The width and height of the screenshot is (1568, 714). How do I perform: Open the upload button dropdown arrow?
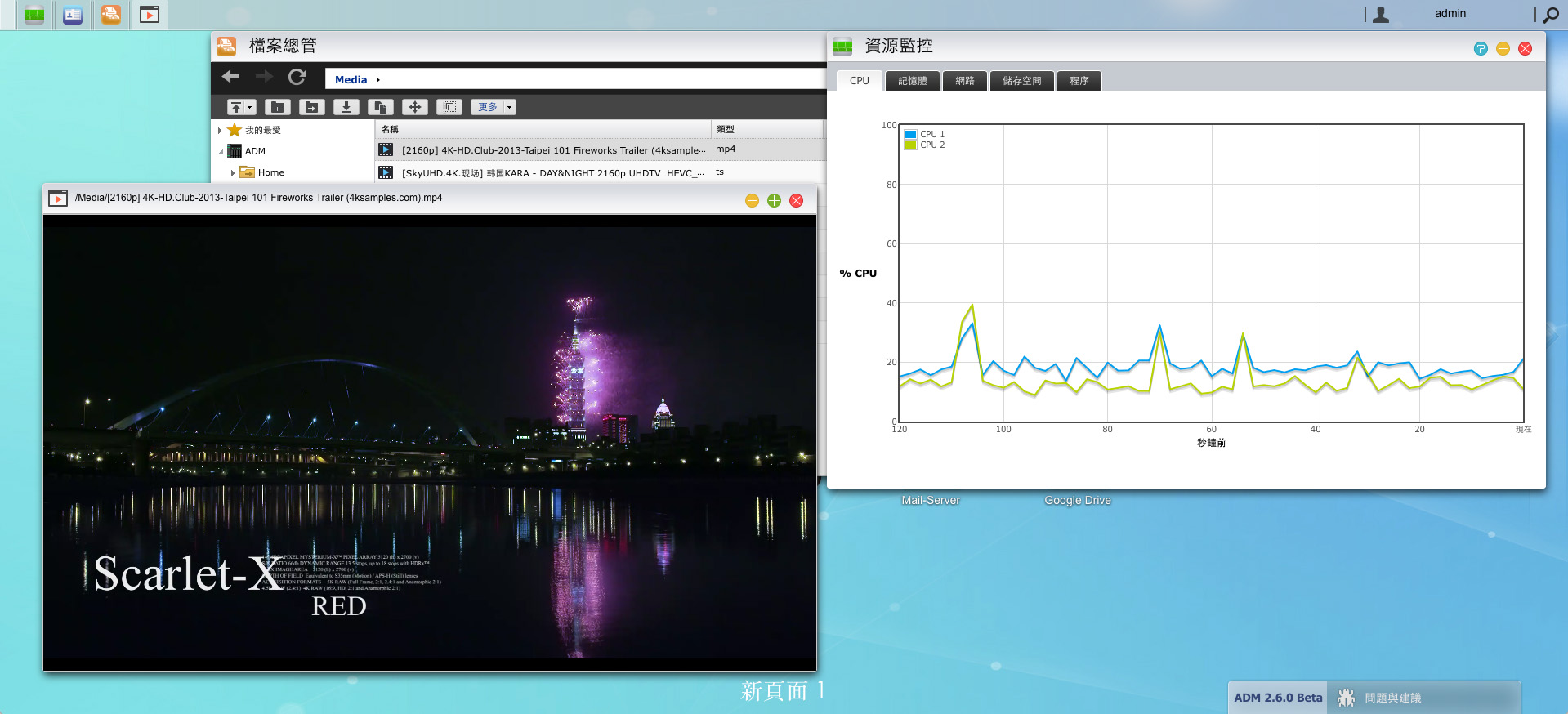click(x=249, y=107)
